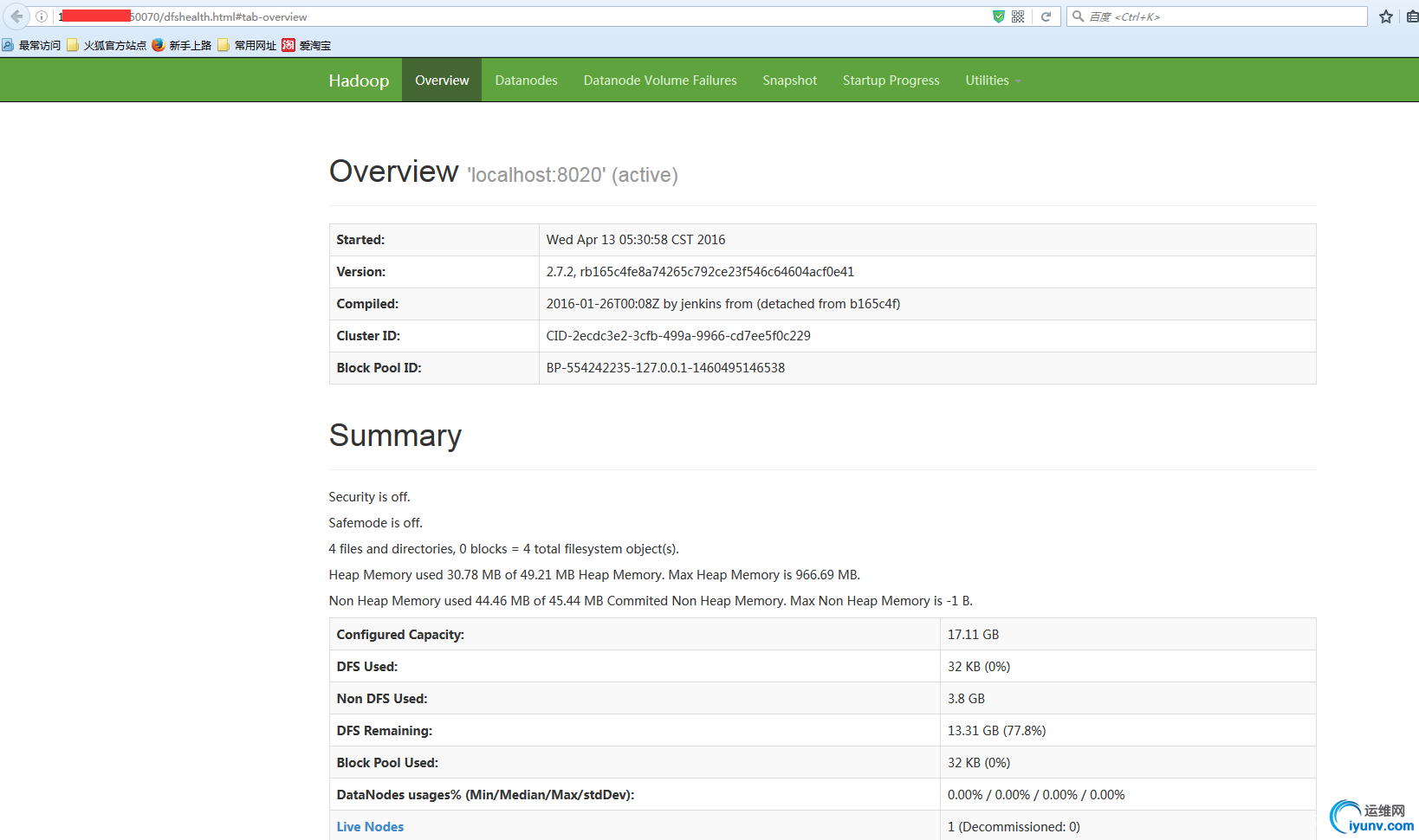Select Live Nodes count '1 (Decommissioned: 0)'
The height and width of the screenshot is (840, 1419).
coord(1014,827)
